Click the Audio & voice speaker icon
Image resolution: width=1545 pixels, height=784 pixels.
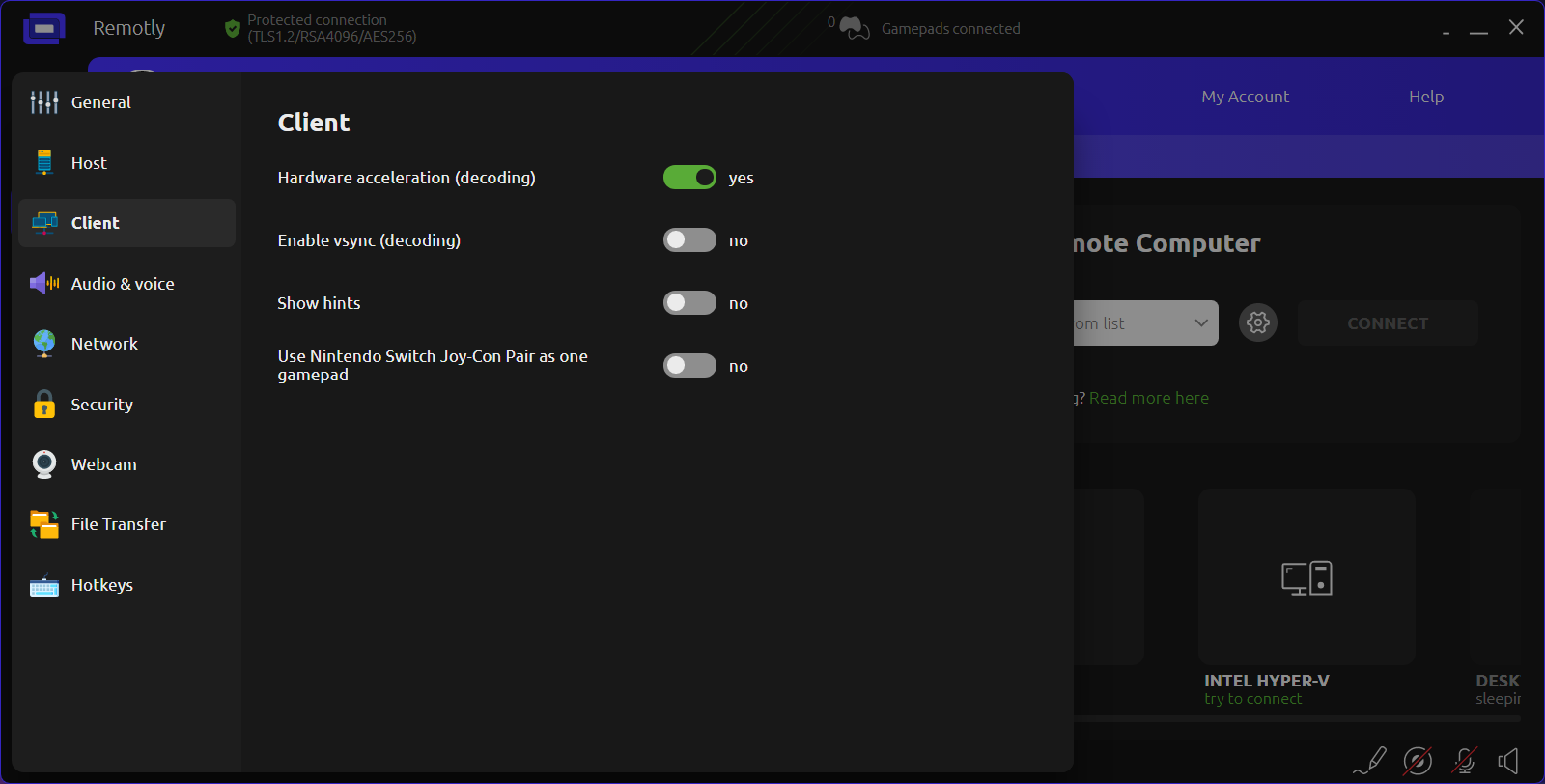[x=44, y=284]
